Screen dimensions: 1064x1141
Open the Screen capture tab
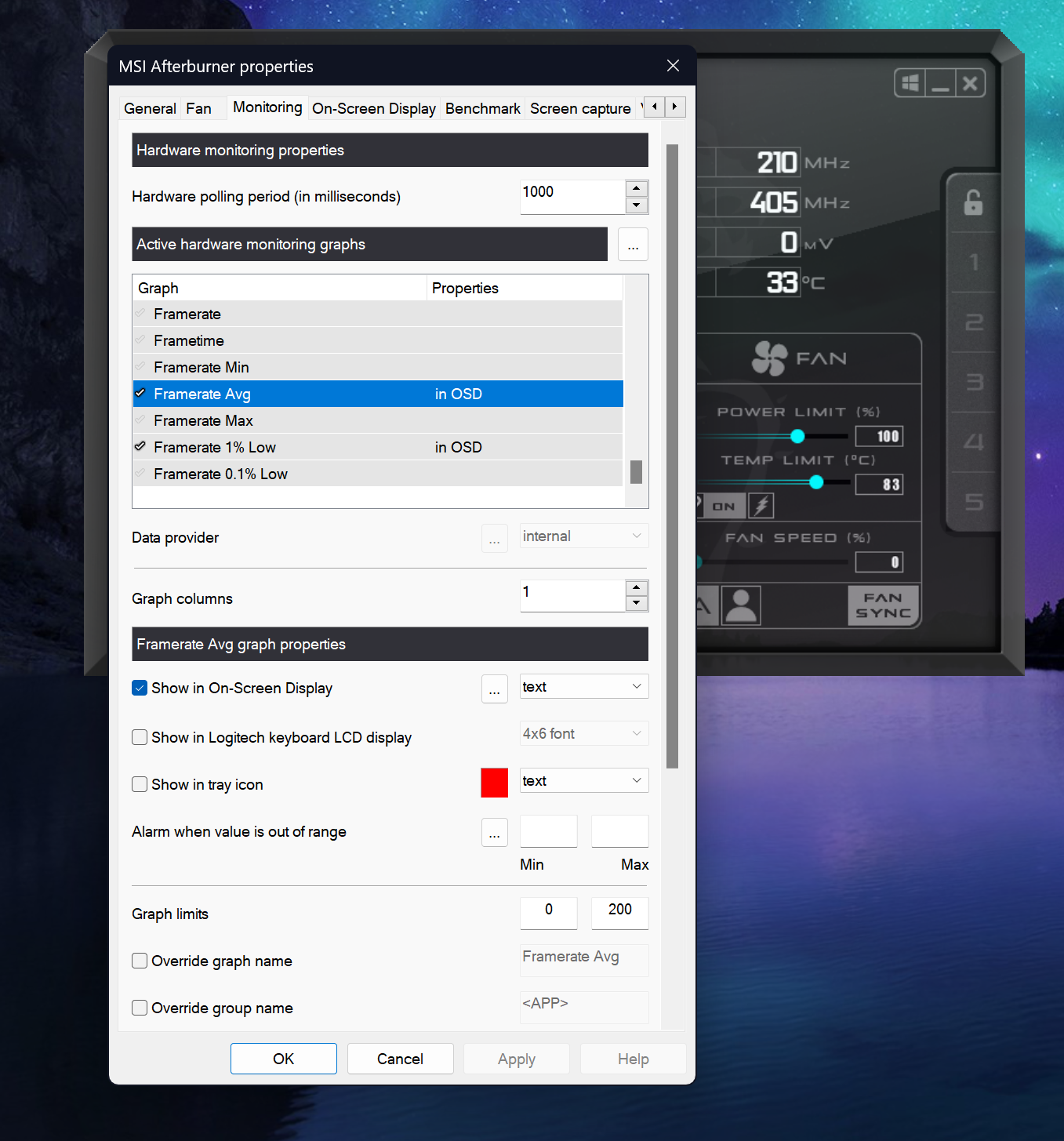pos(580,108)
